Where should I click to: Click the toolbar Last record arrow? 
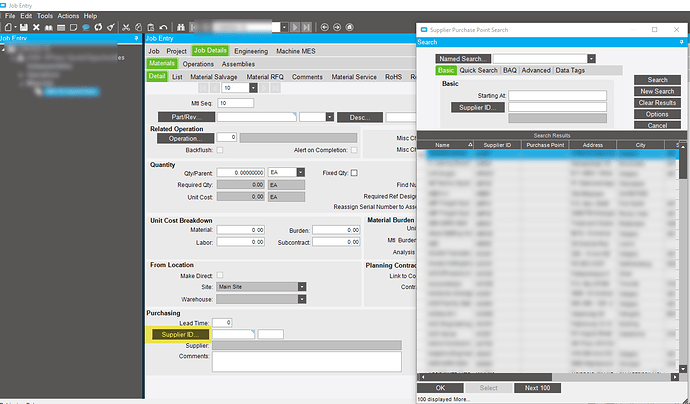[307, 27]
